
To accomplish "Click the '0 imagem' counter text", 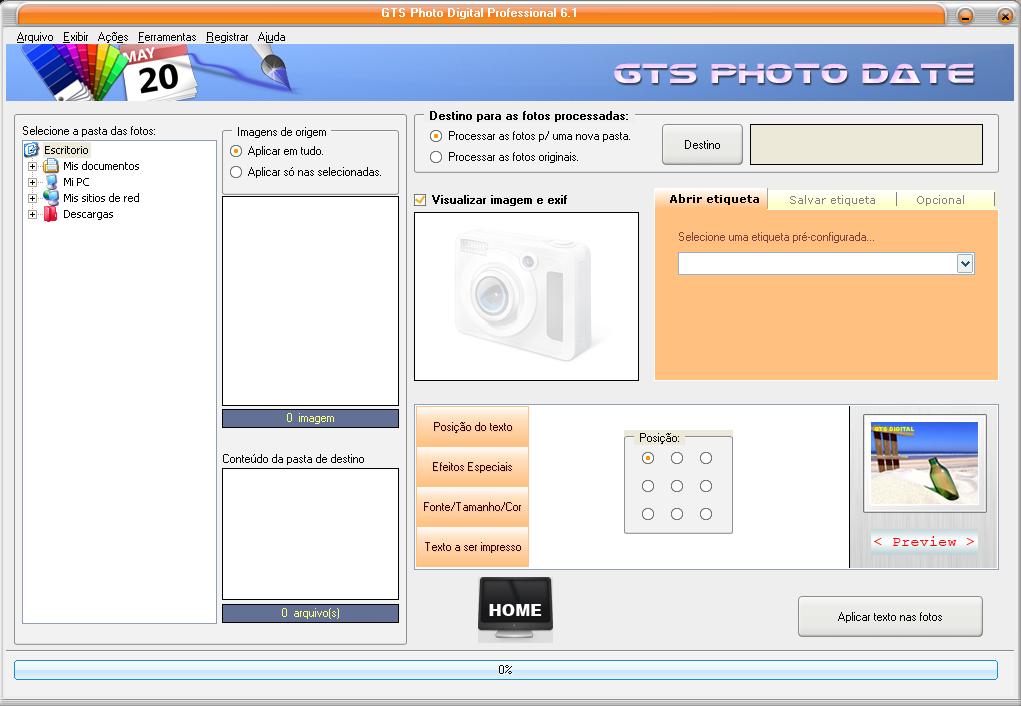I will (x=310, y=418).
